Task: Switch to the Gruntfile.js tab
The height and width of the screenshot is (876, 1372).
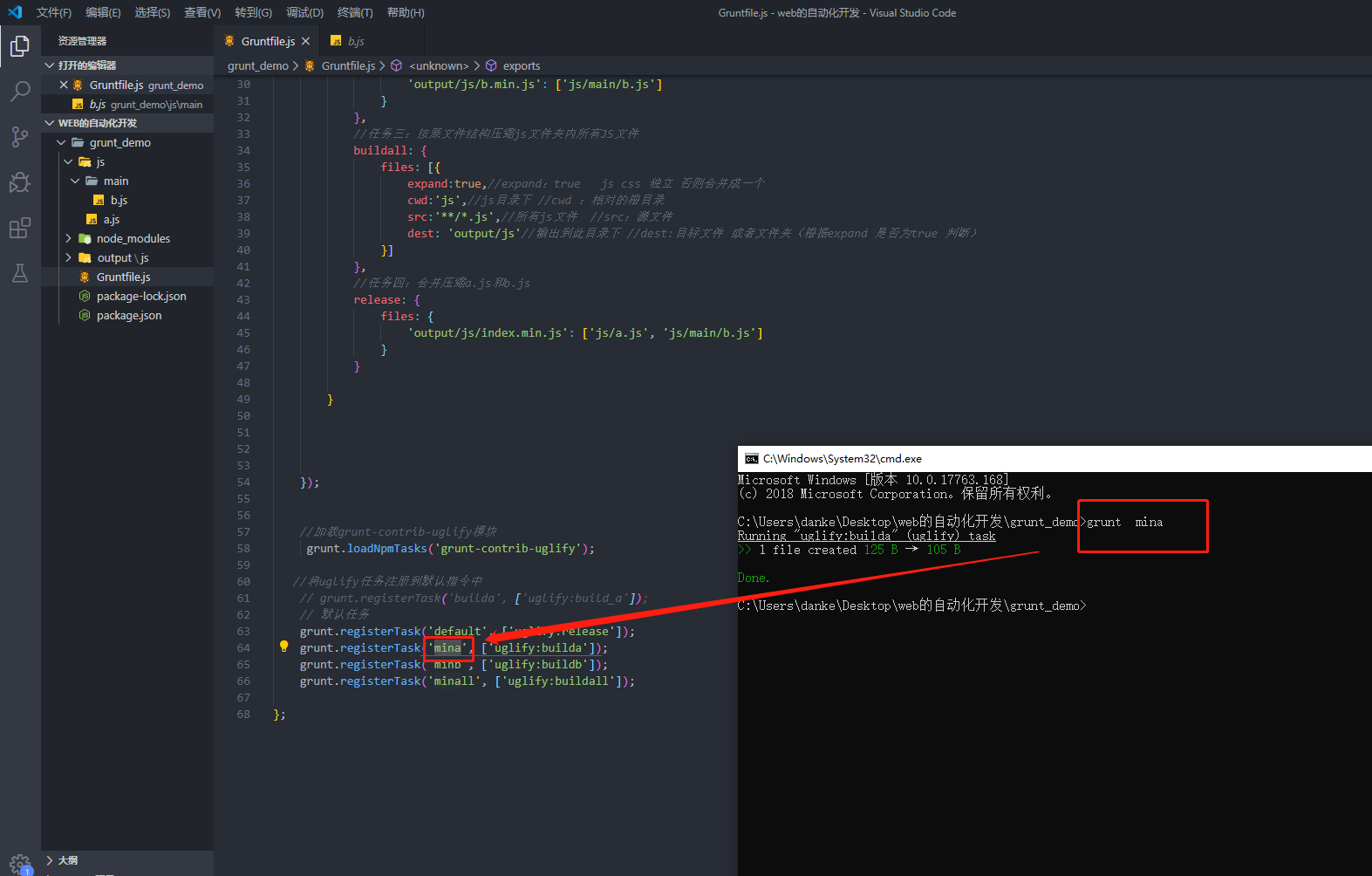Action: pyautogui.click(x=268, y=41)
